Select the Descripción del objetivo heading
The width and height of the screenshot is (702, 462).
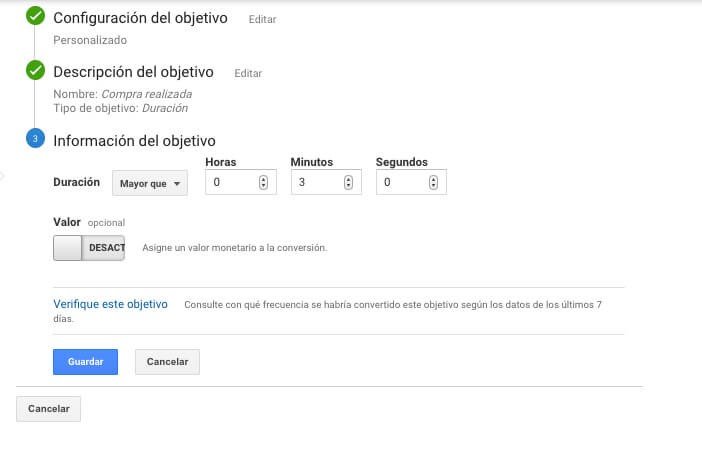click(x=133, y=72)
